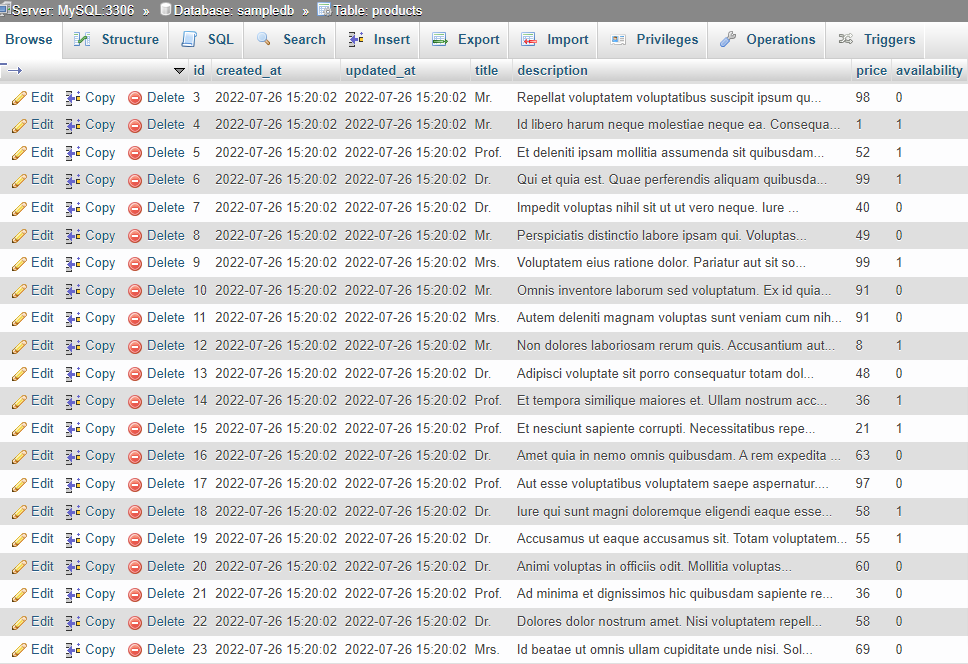The width and height of the screenshot is (968, 664).
Task: Click the server icon in the breadcrumb
Action: [10, 8]
